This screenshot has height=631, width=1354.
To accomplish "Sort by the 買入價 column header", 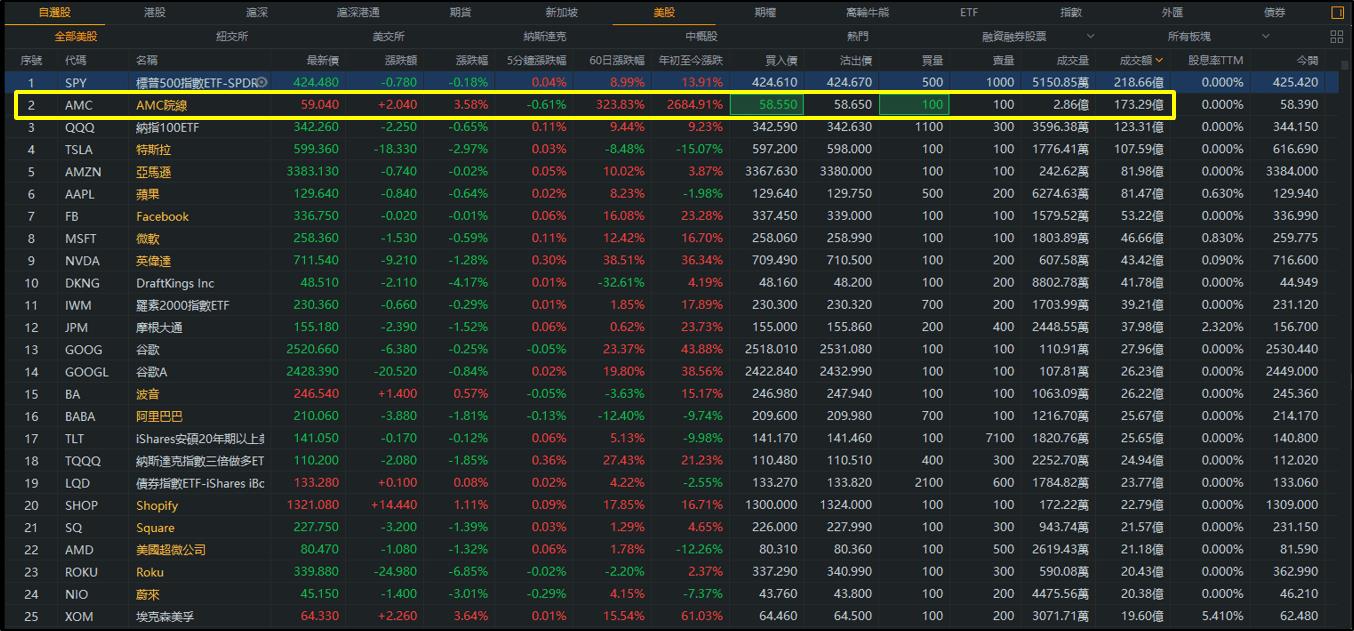I will tap(781, 60).
